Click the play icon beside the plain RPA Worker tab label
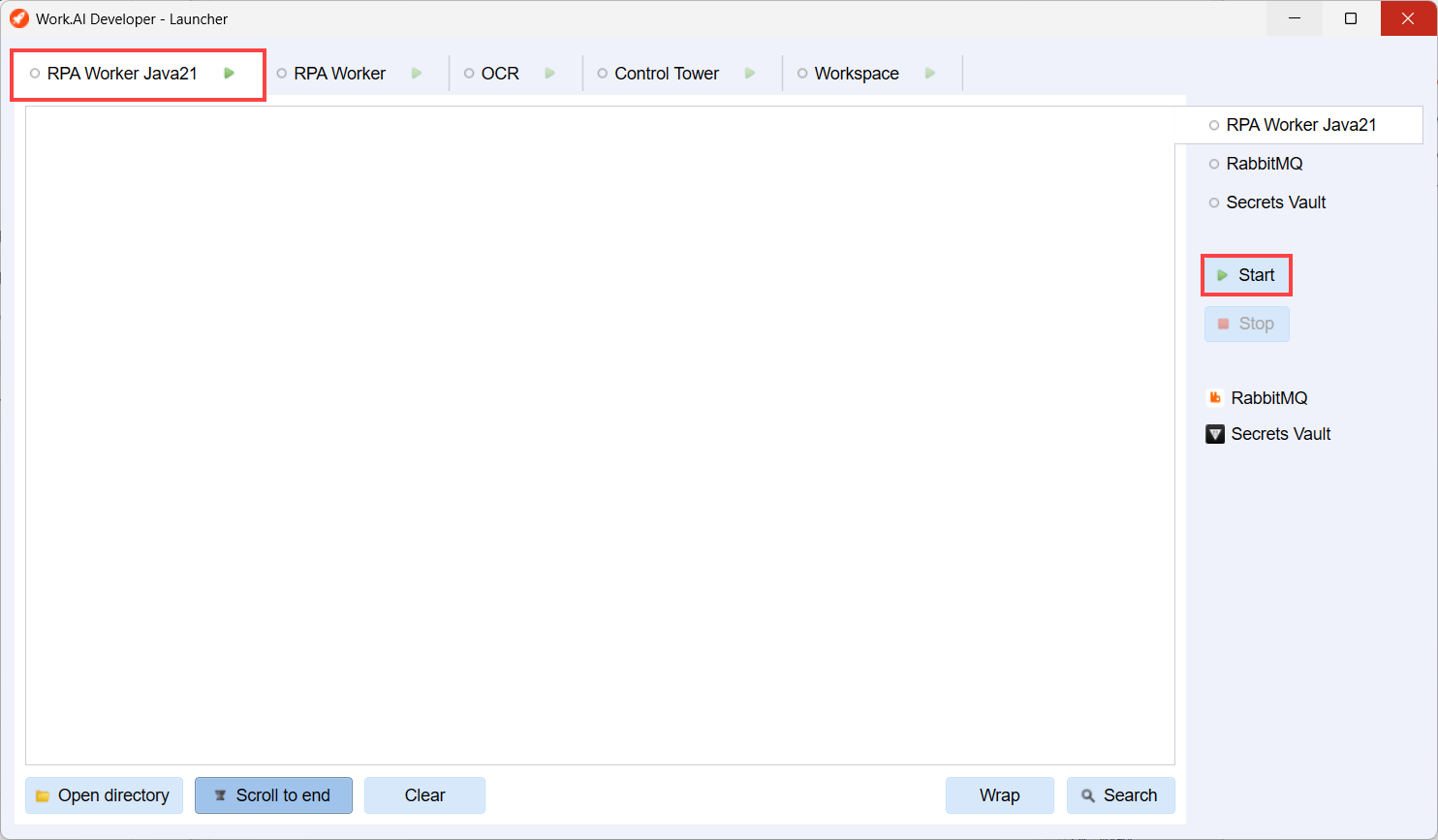Viewport: 1438px width, 840px height. point(417,74)
